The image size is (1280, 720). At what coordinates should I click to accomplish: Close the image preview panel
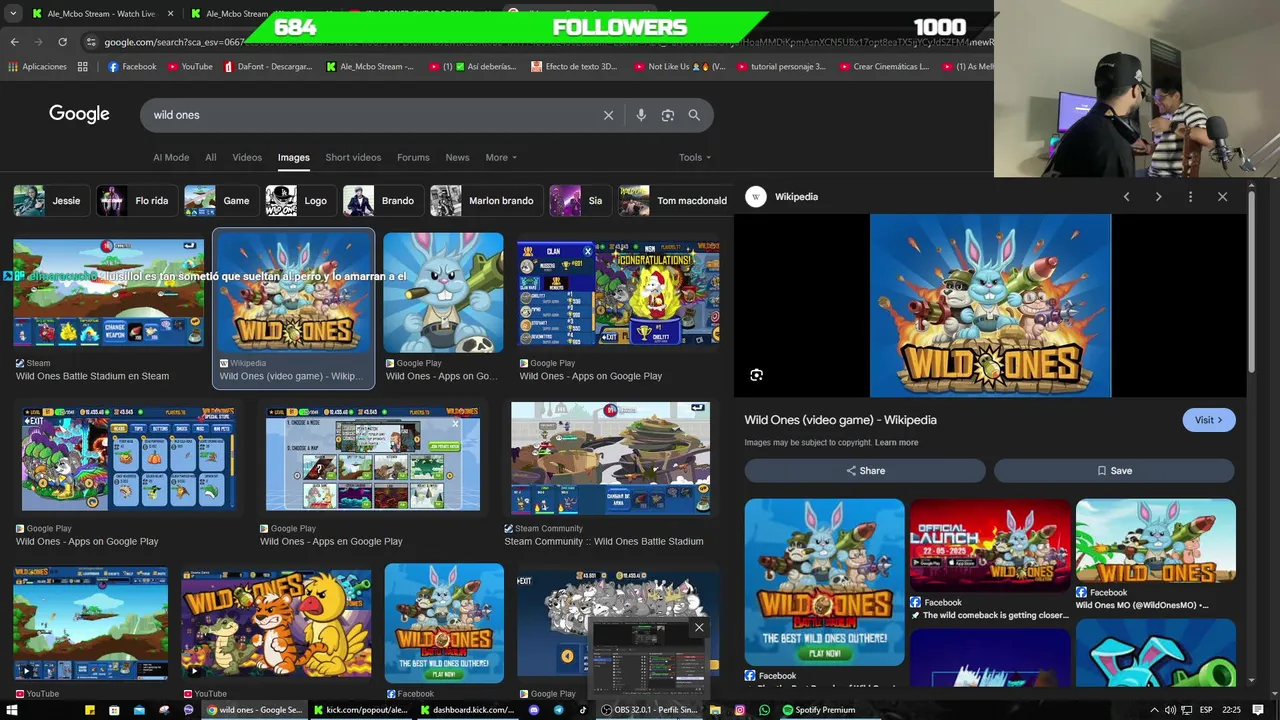pyautogui.click(x=1222, y=197)
